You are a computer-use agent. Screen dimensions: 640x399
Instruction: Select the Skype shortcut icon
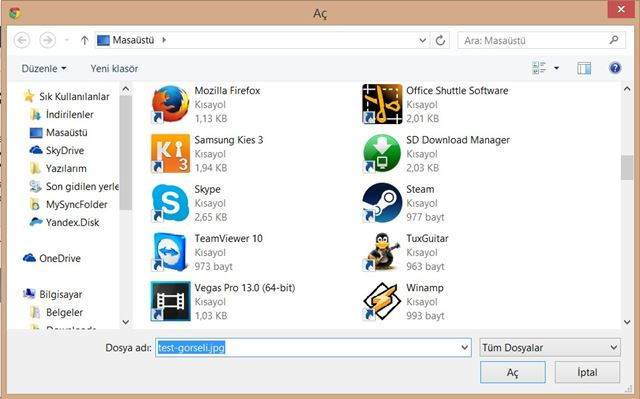point(170,203)
